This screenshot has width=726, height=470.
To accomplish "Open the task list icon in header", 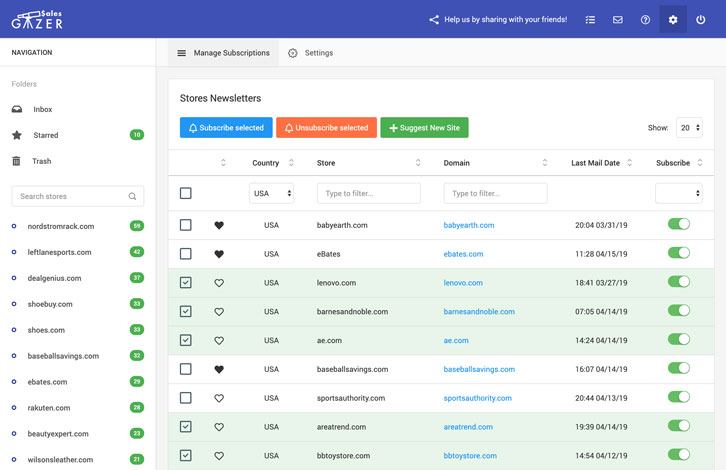I will (590, 19).
